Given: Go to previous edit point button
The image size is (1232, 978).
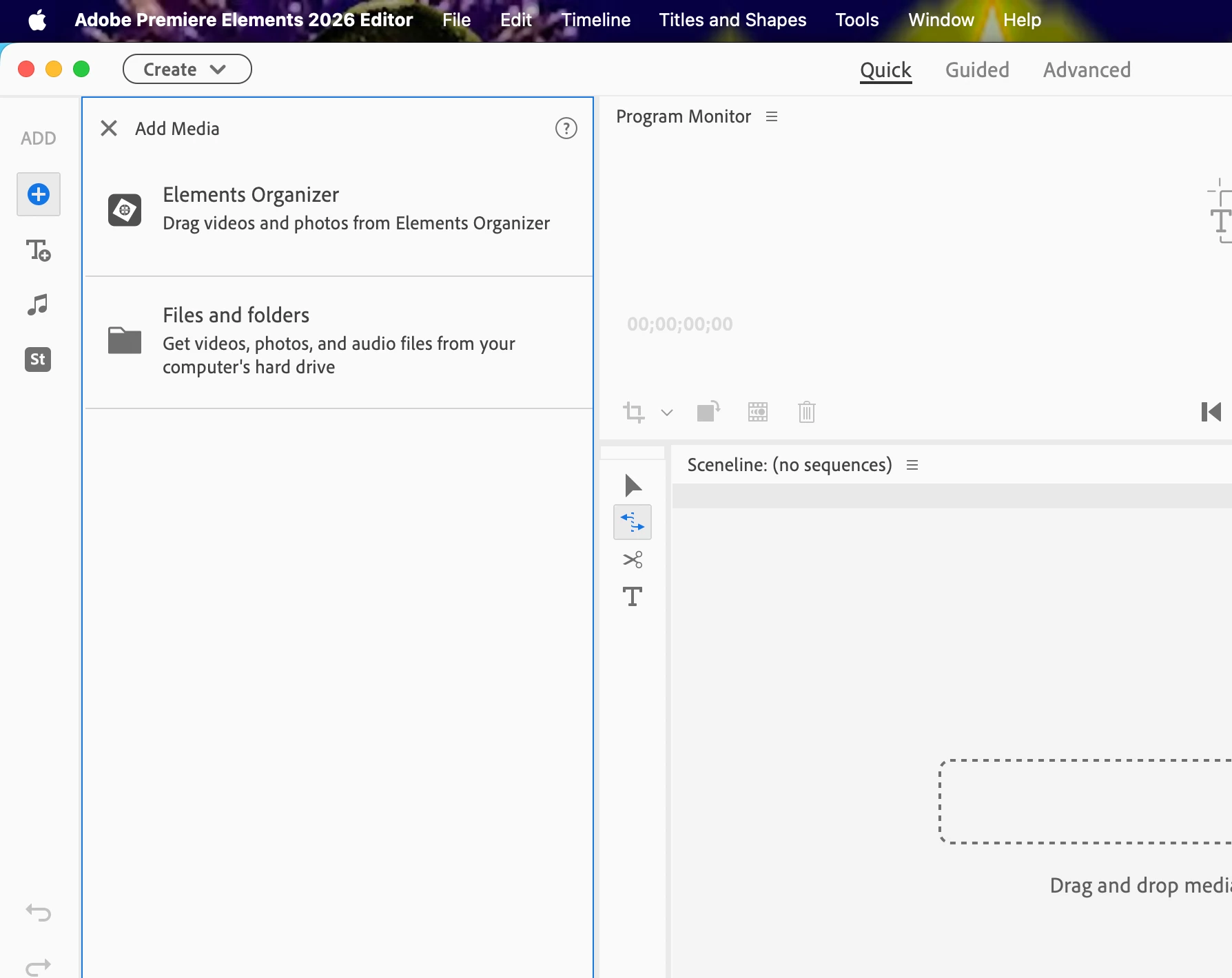Looking at the screenshot, I should [1211, 412].
